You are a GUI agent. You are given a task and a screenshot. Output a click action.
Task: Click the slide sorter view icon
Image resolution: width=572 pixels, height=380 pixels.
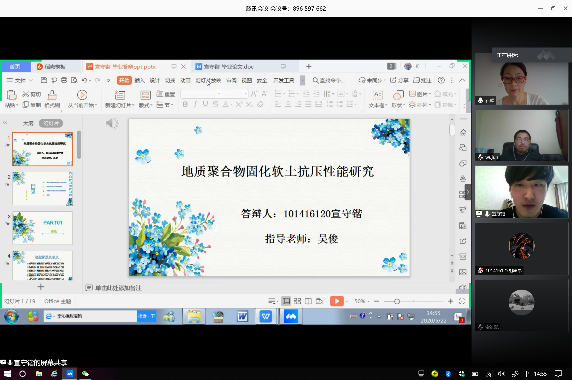tap(297, 301)
